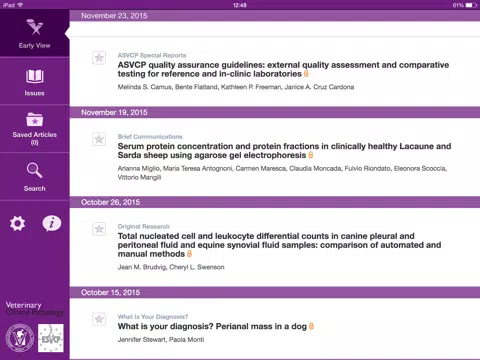This screenshot has width=480, height=360.
Task: Tap the ASVCP round seal logo
Action: [x=20, y=338]
